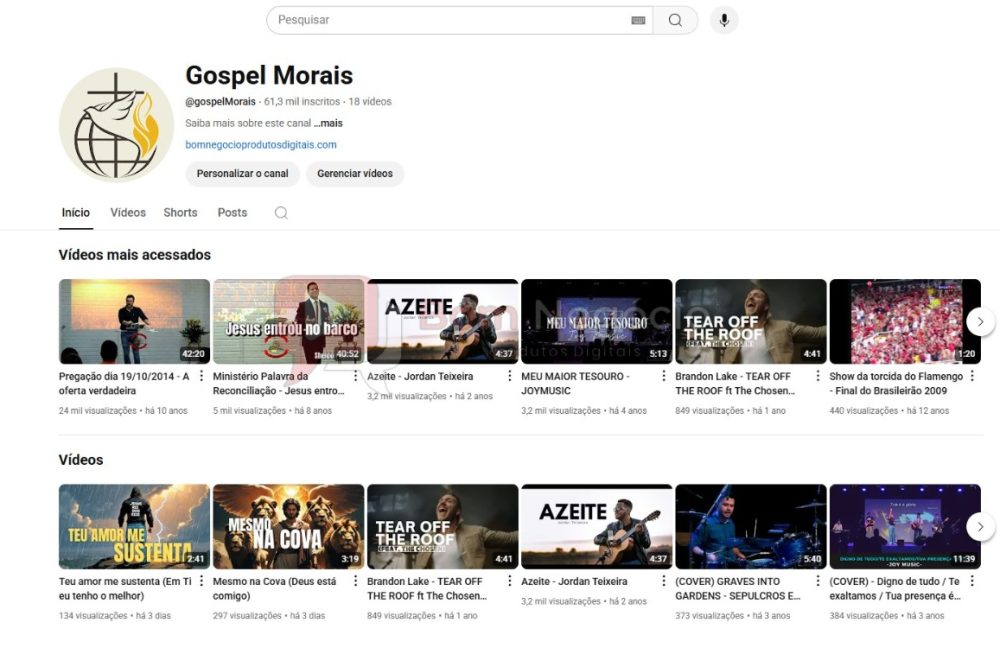This screenshot has height=667, width=1000.
Task: Open the Posts tab
Action: pos(232,213)
